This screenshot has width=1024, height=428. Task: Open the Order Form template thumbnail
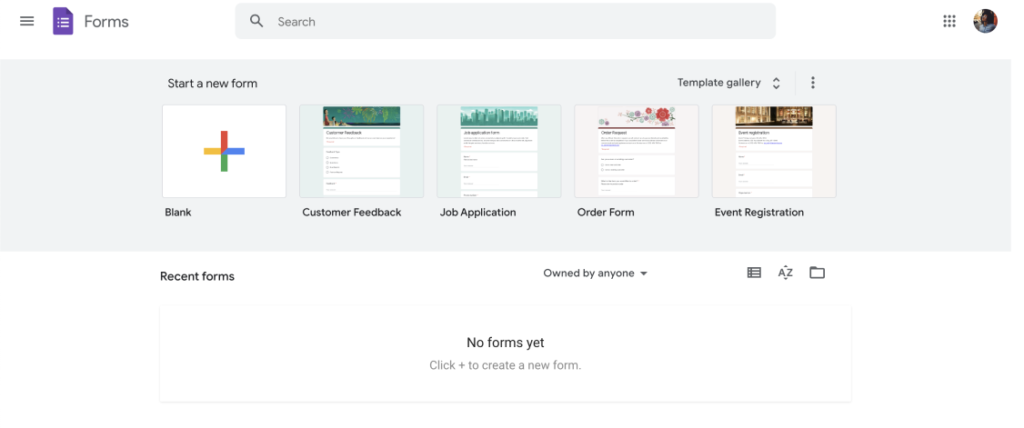(x=636, y=151)
